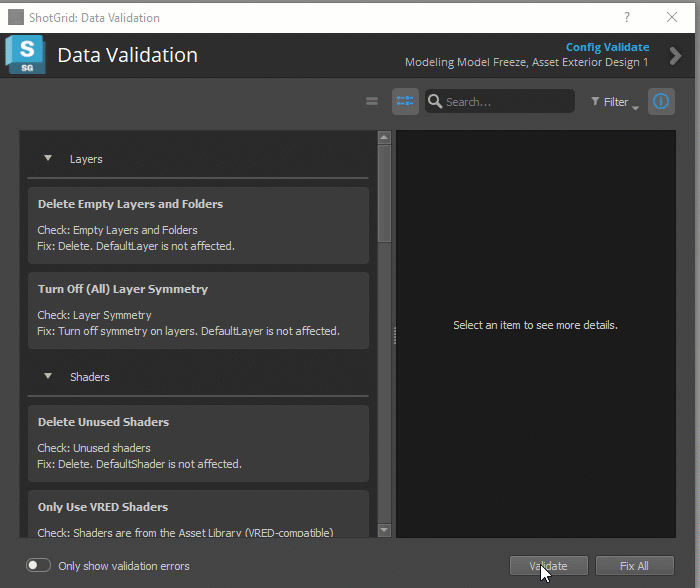
Task: Click the Validate button
Action: click(549, 566)
